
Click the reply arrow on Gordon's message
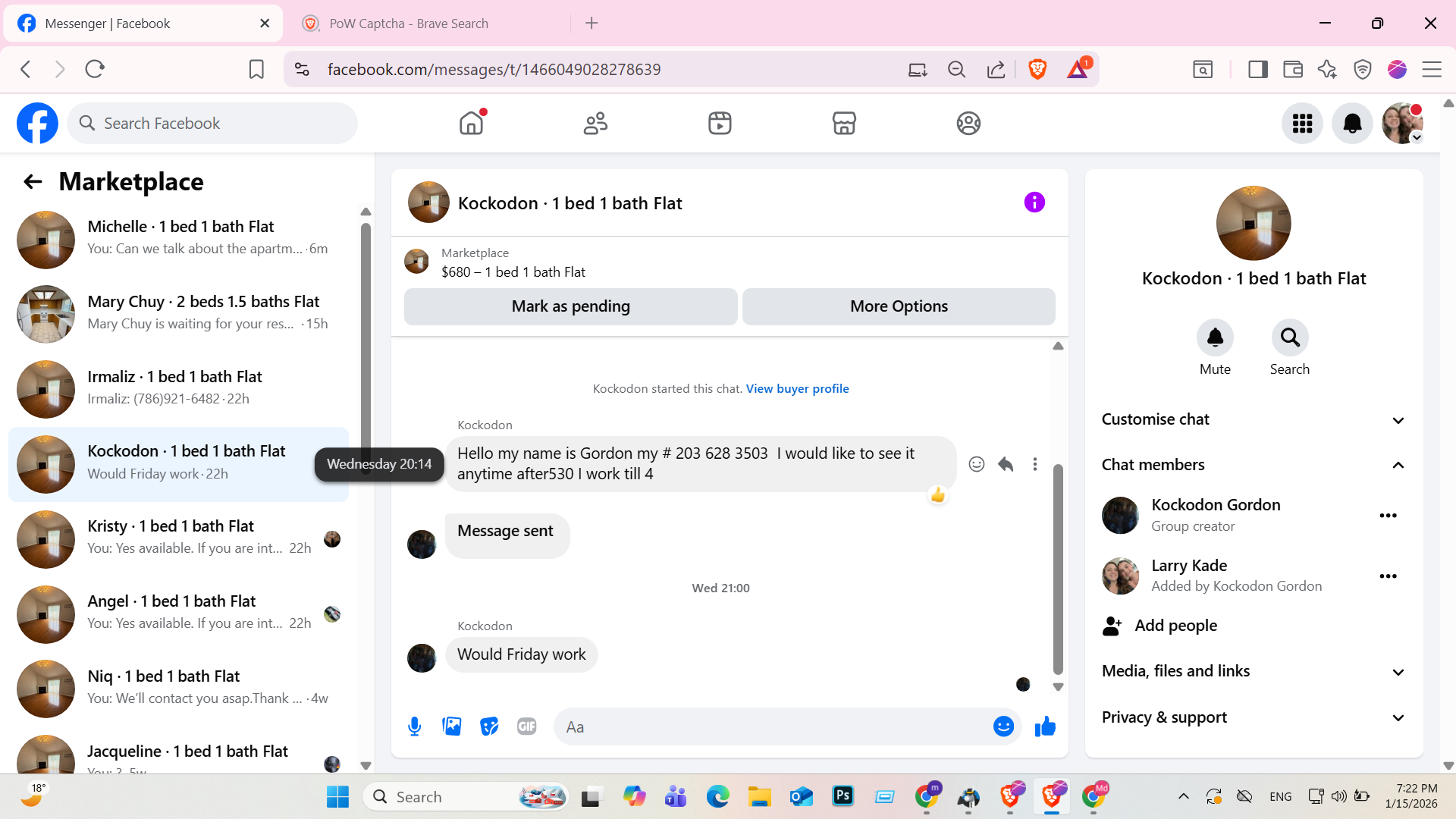1006,464
